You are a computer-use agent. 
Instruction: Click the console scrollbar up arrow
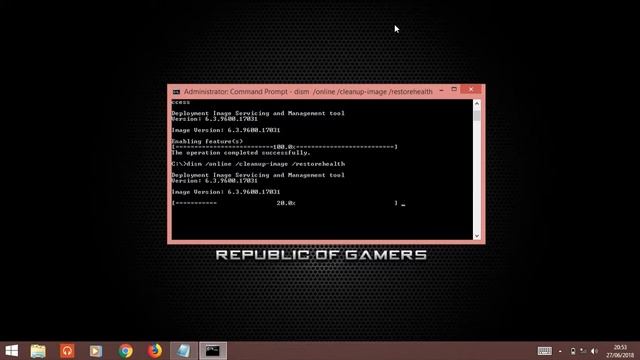pyautogui.click(x=477, y=104)
